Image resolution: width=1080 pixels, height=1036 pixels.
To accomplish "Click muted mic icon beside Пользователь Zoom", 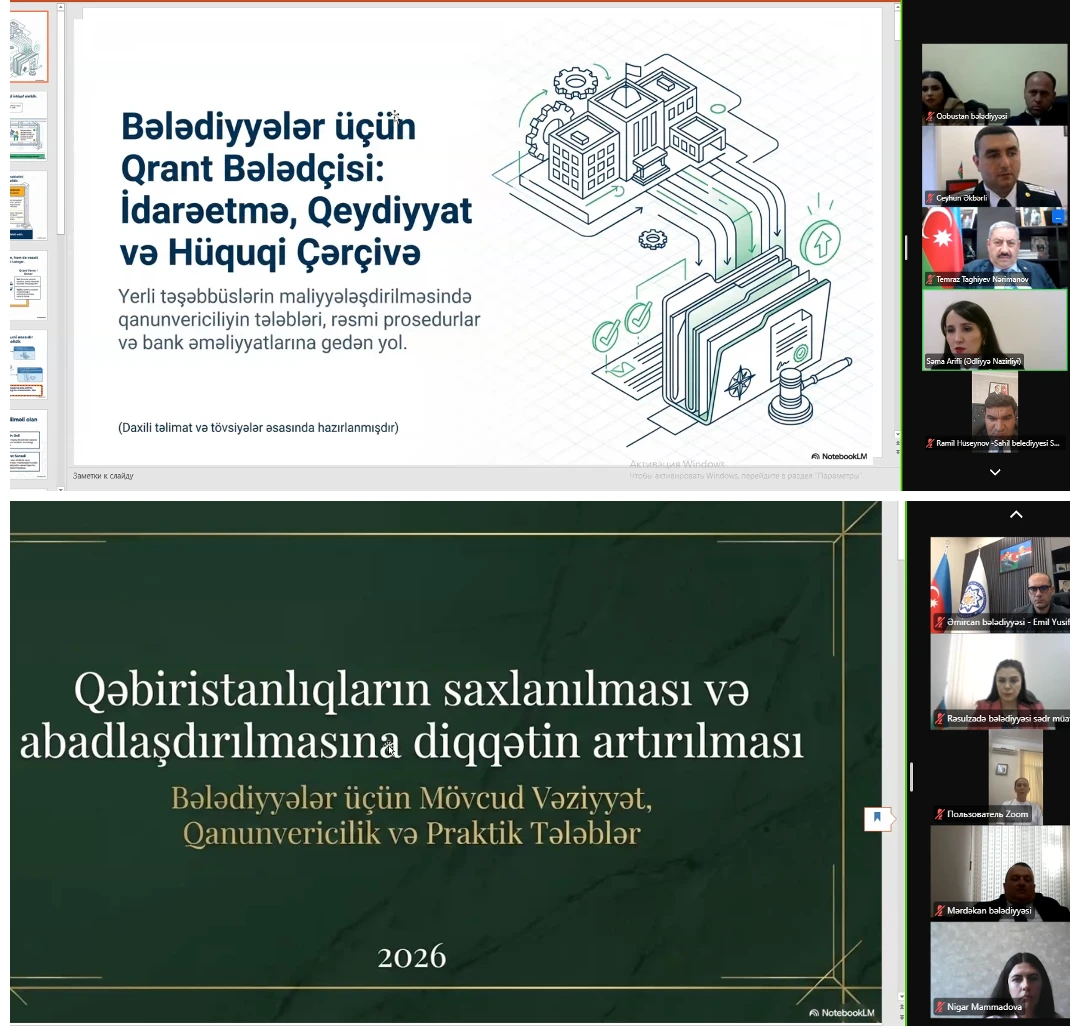I will [939, 815].
